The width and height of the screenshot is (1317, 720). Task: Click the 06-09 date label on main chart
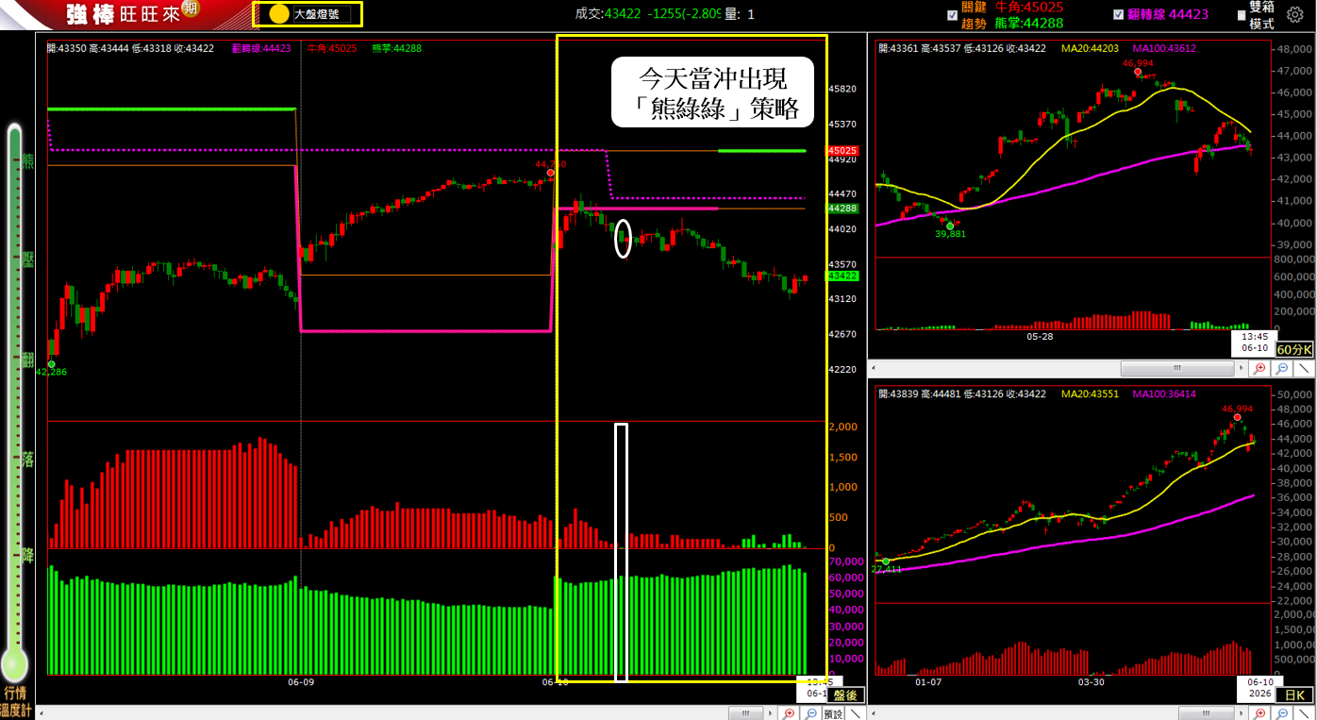[x=301, y=682]
